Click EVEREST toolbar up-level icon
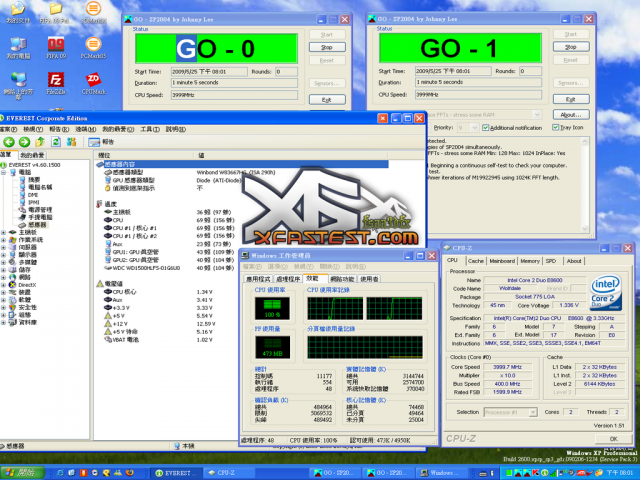Screen dimensions: 640x480 pyautogui.click(x=40, y=142)
